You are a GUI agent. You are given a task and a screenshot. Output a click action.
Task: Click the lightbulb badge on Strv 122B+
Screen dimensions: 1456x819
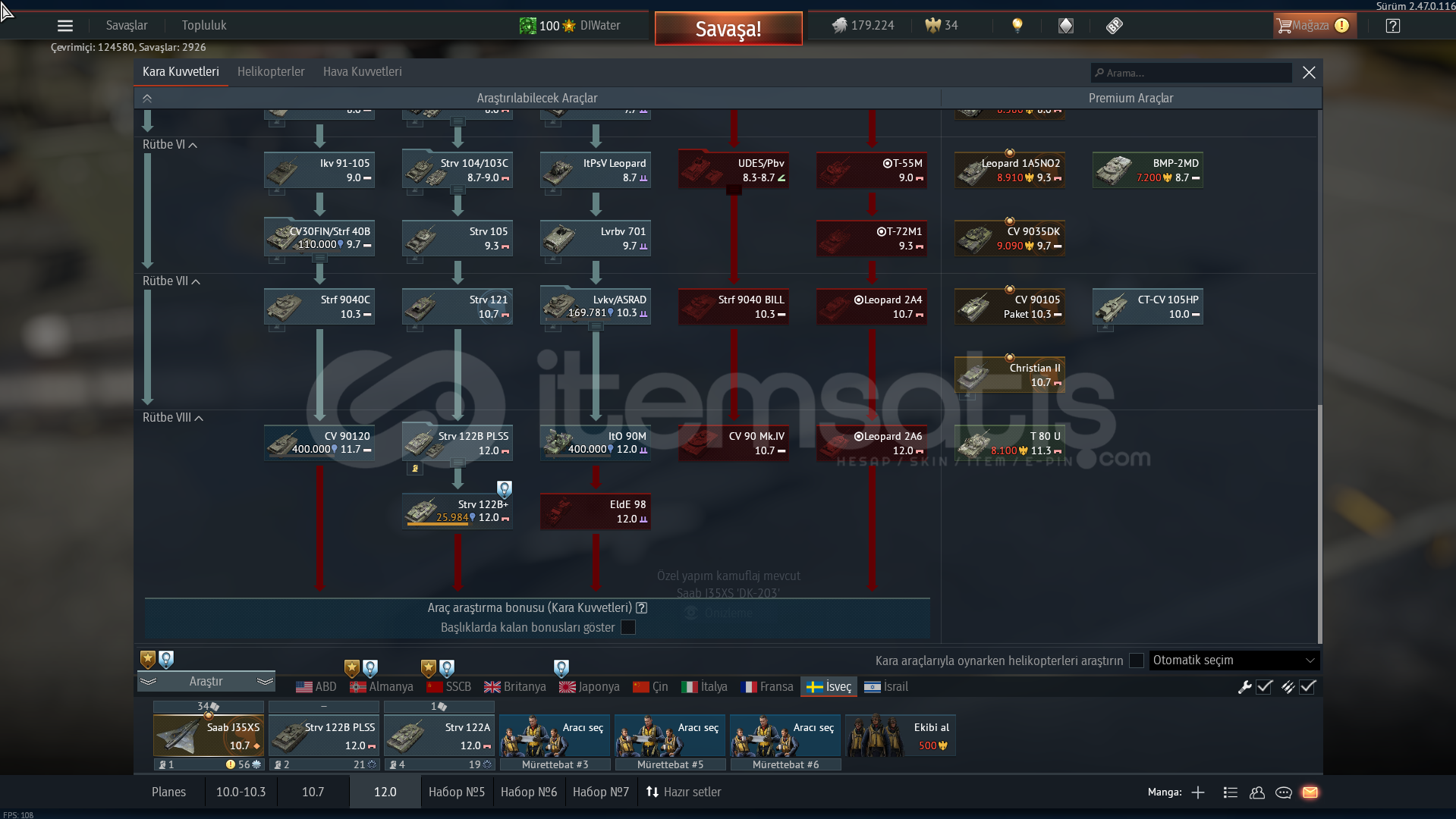click(x=505, y=489)
